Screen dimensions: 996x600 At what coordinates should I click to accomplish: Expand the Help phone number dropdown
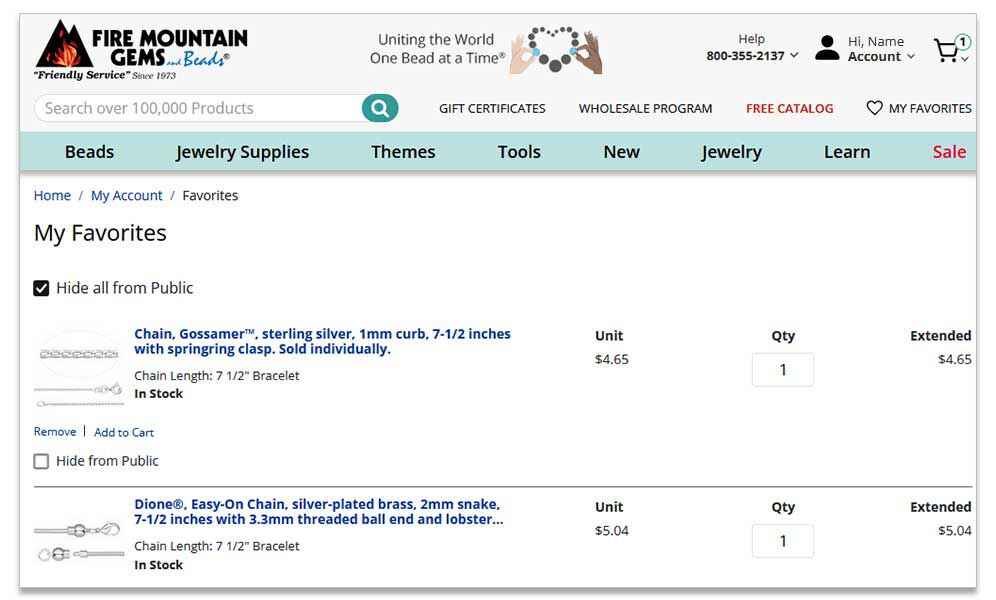(794, 56)
